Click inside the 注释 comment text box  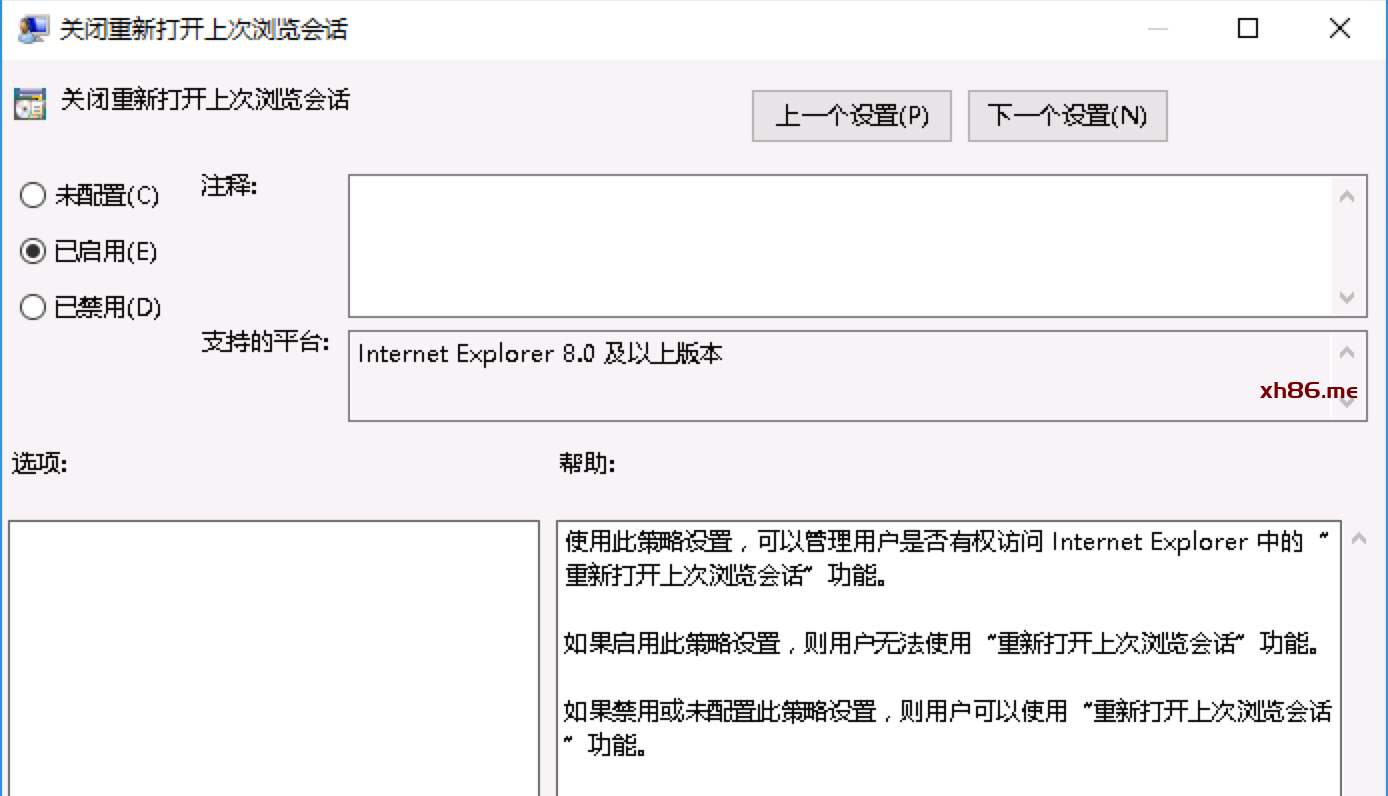click(840, 246)
